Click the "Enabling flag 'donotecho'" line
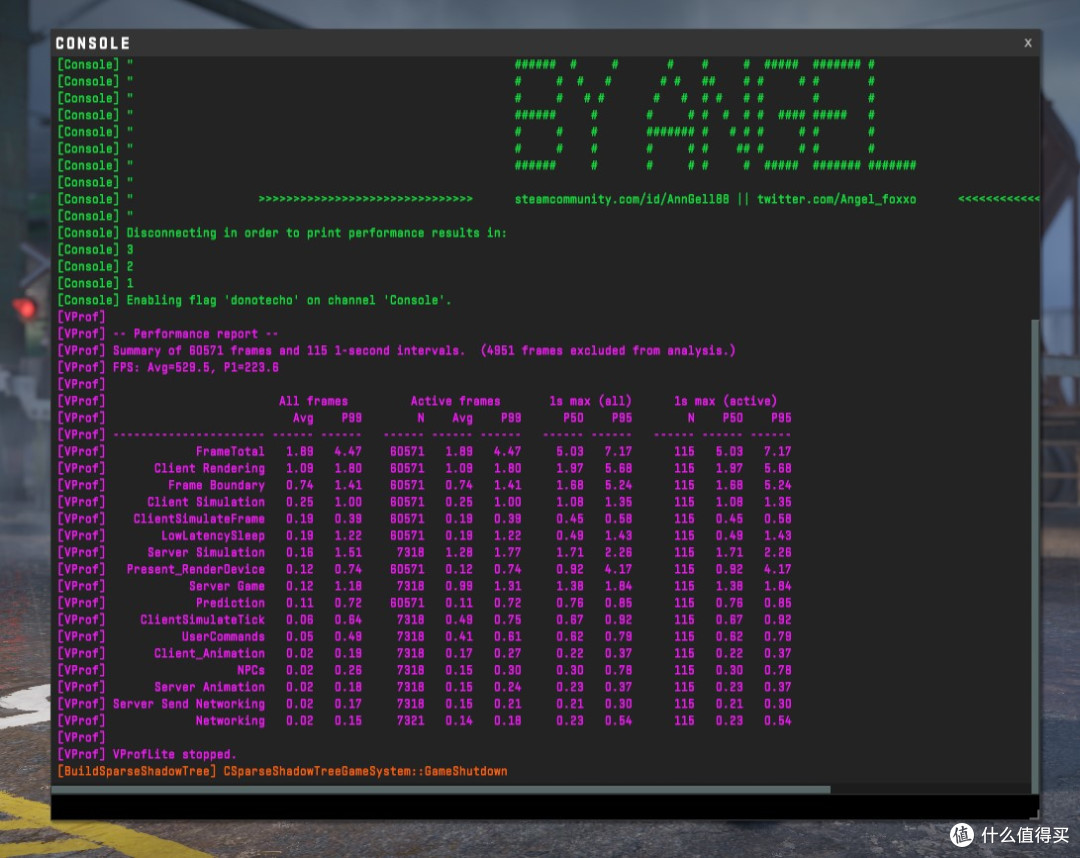 tap(289, 300)
